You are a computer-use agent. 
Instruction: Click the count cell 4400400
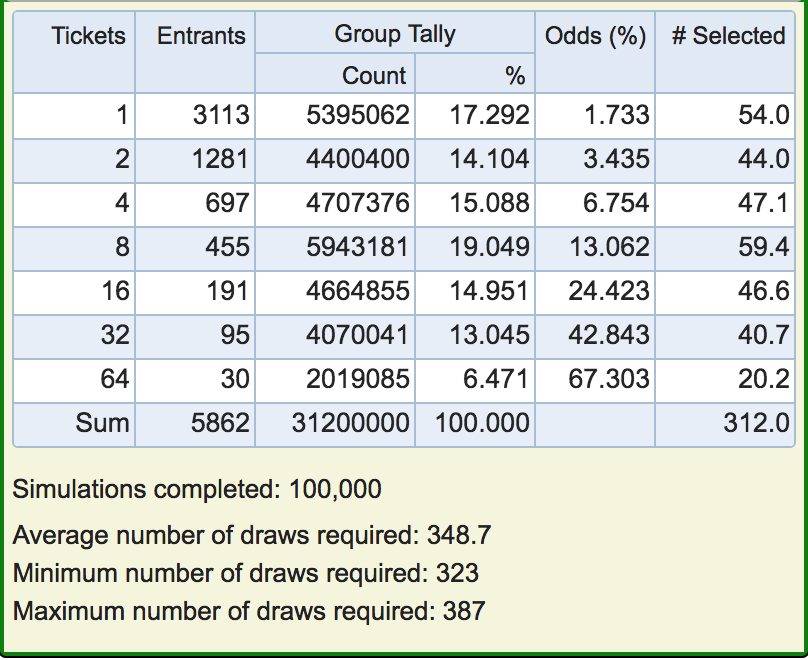(358, 159)
